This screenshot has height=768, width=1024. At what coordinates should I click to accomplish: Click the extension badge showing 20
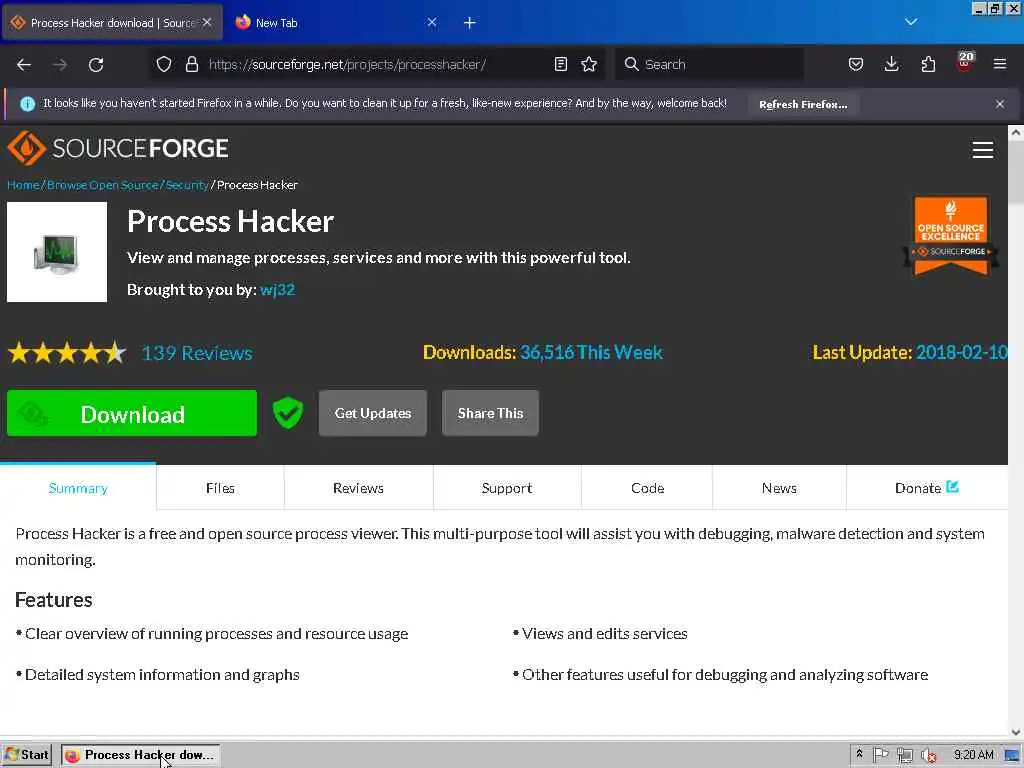point(965,61)
